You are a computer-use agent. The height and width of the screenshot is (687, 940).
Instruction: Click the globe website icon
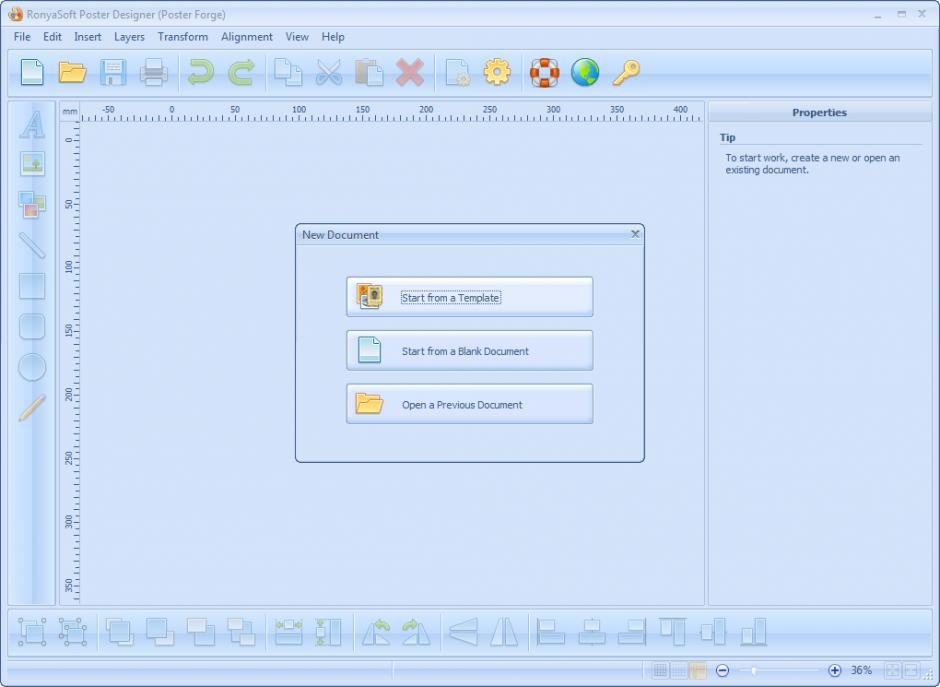point(585,73)
